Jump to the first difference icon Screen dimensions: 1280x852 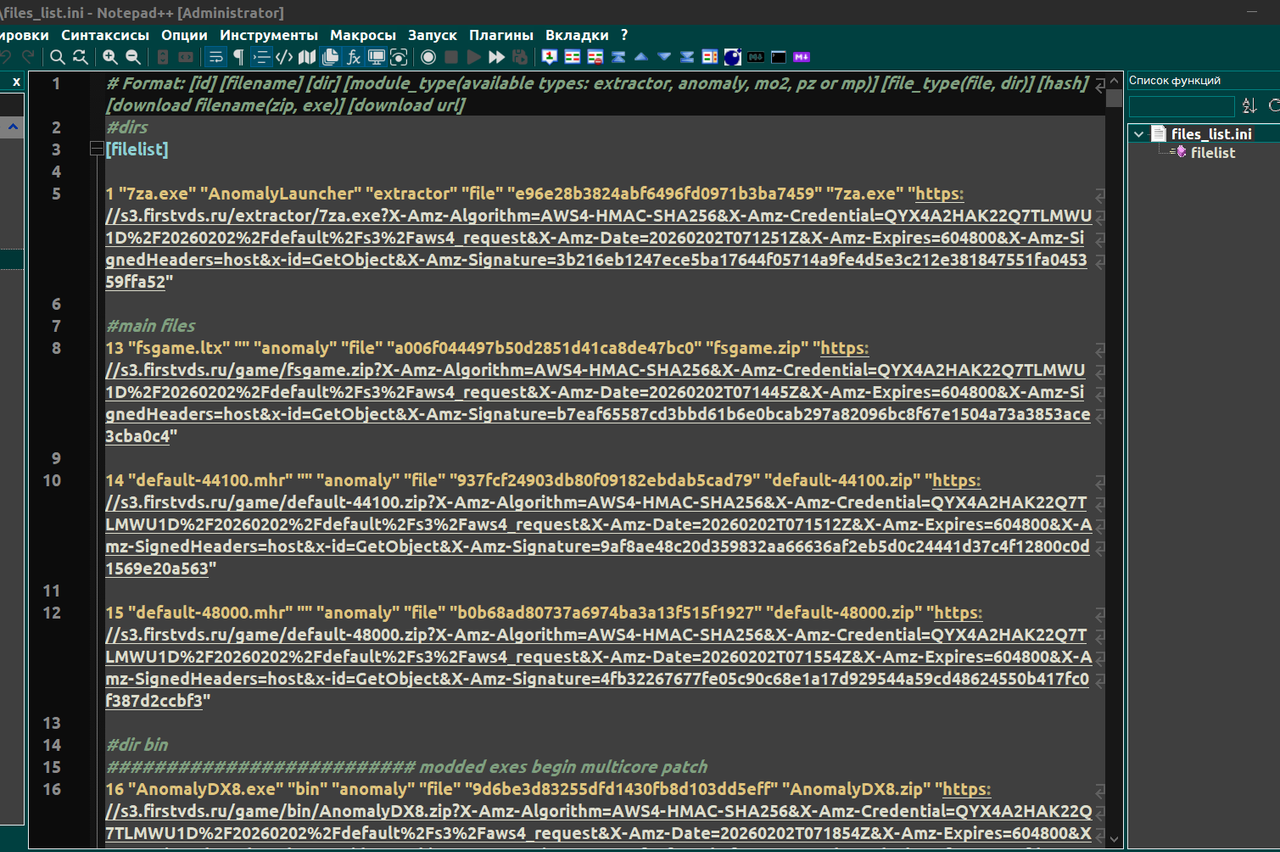coord(618,57)
